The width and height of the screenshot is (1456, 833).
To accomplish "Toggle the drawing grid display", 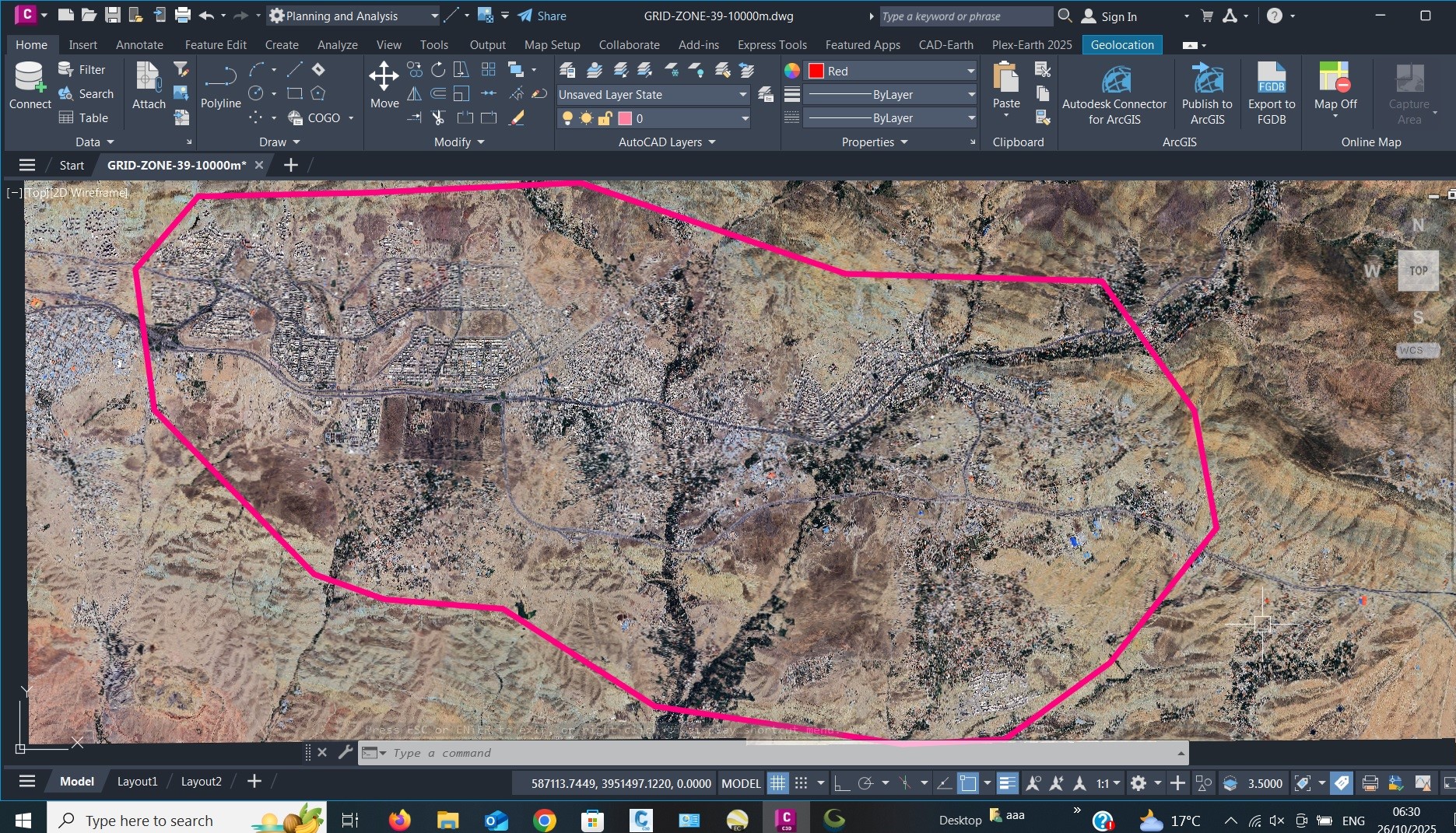I will tap(777, 783).
